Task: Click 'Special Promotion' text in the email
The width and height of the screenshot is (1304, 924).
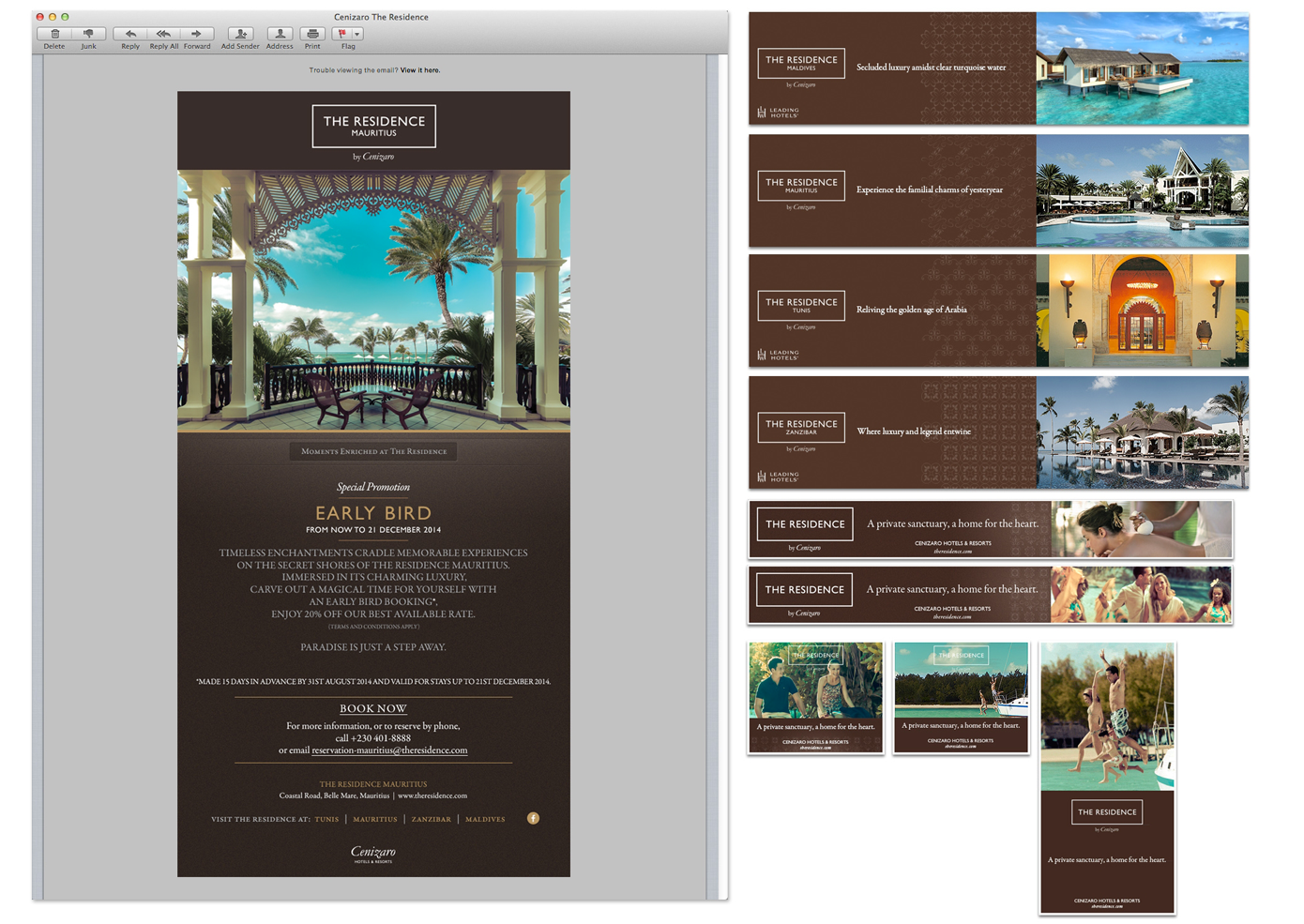Action: click(373, 487)
